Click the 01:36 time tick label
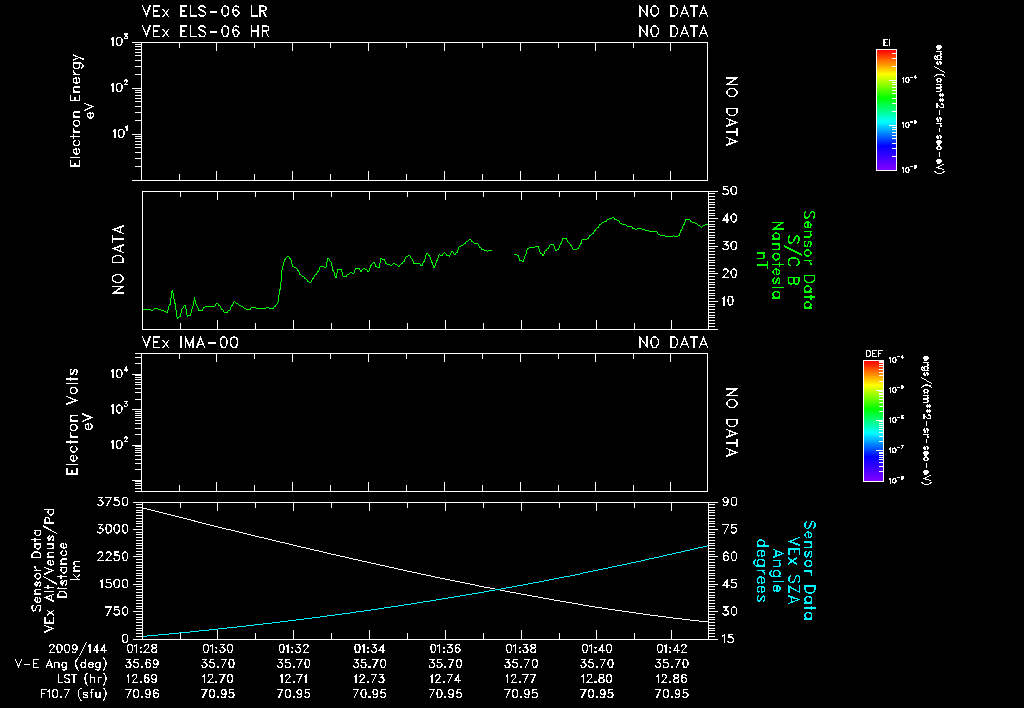This screenshot has width=1024, height=708. coord(445,649)
